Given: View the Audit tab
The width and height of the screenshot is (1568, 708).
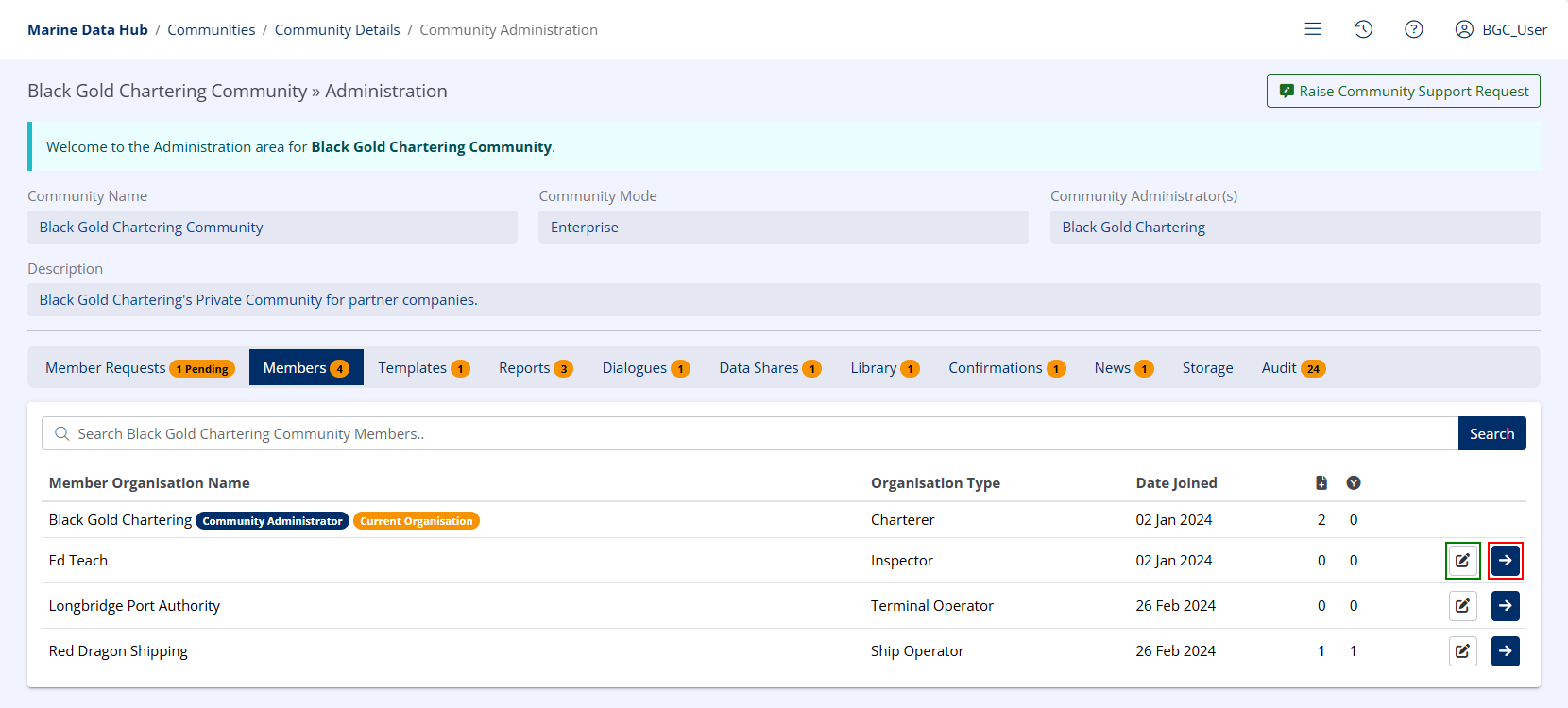Looking at the screenshot, I should click(1292, 368).
